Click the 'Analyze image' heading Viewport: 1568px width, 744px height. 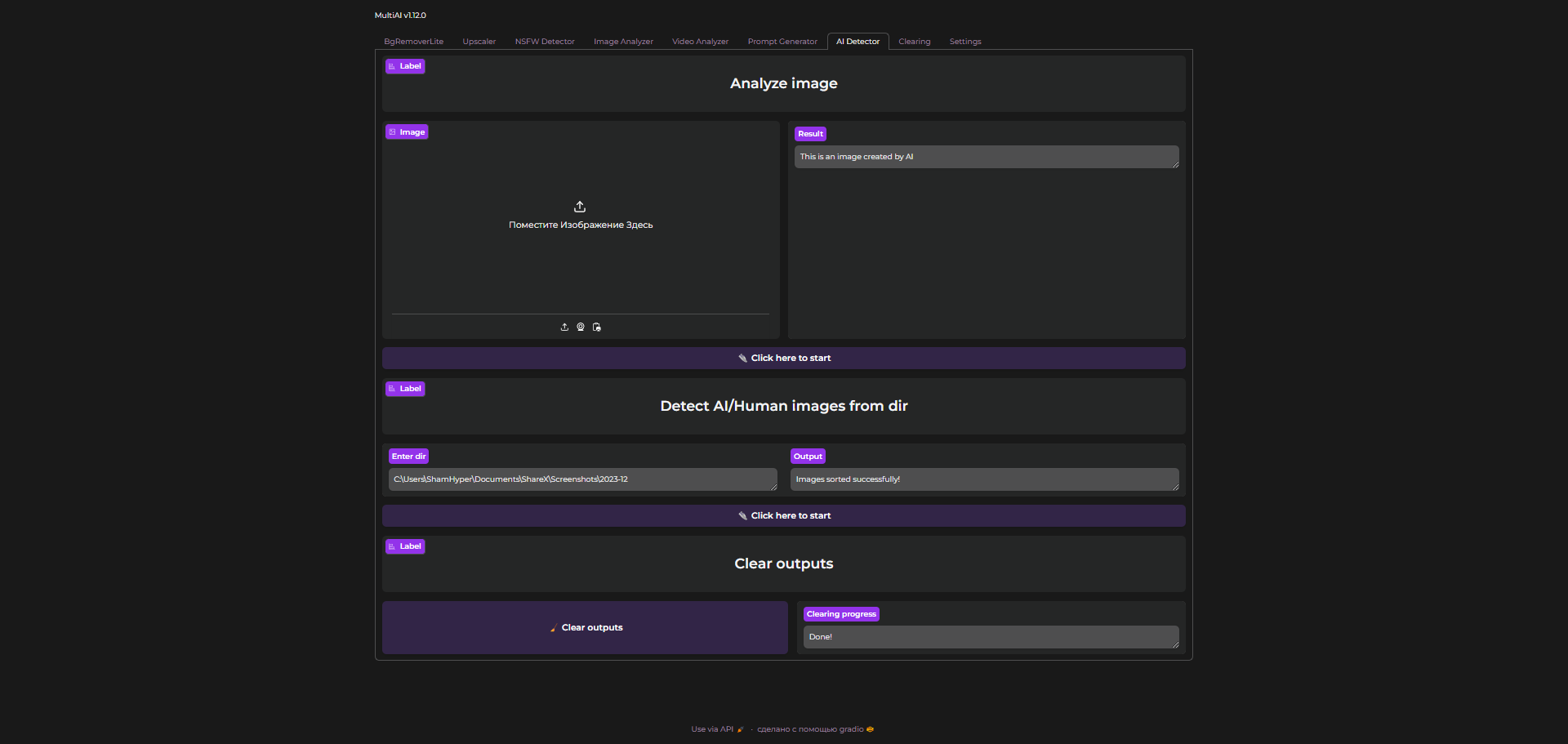tap(784, 83)
